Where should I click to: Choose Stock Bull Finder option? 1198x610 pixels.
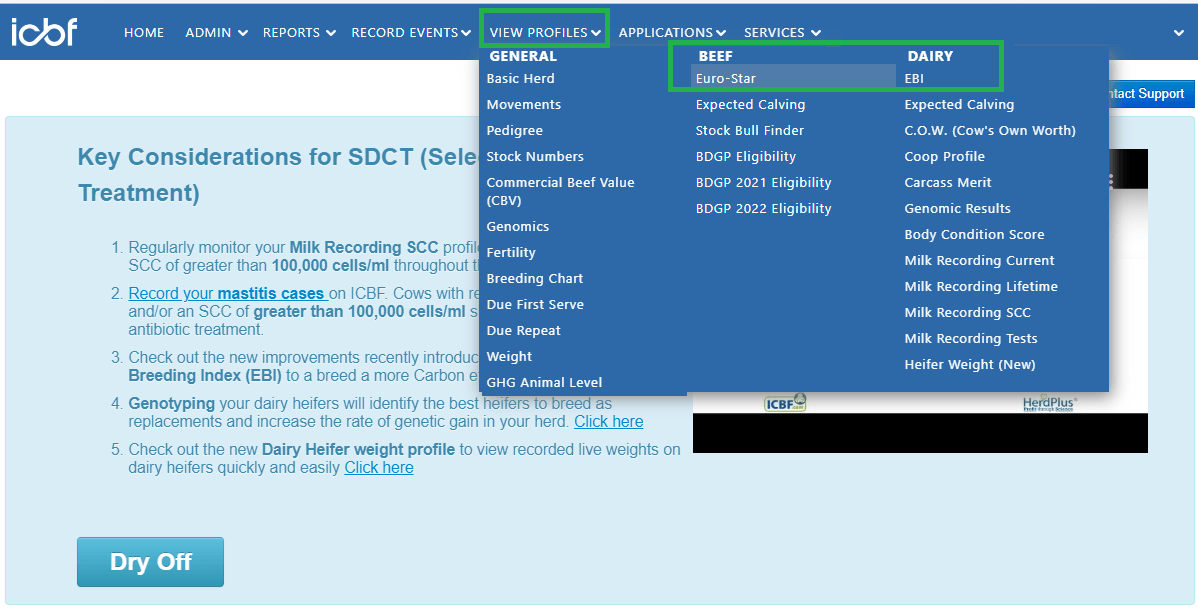click(750, 130)
